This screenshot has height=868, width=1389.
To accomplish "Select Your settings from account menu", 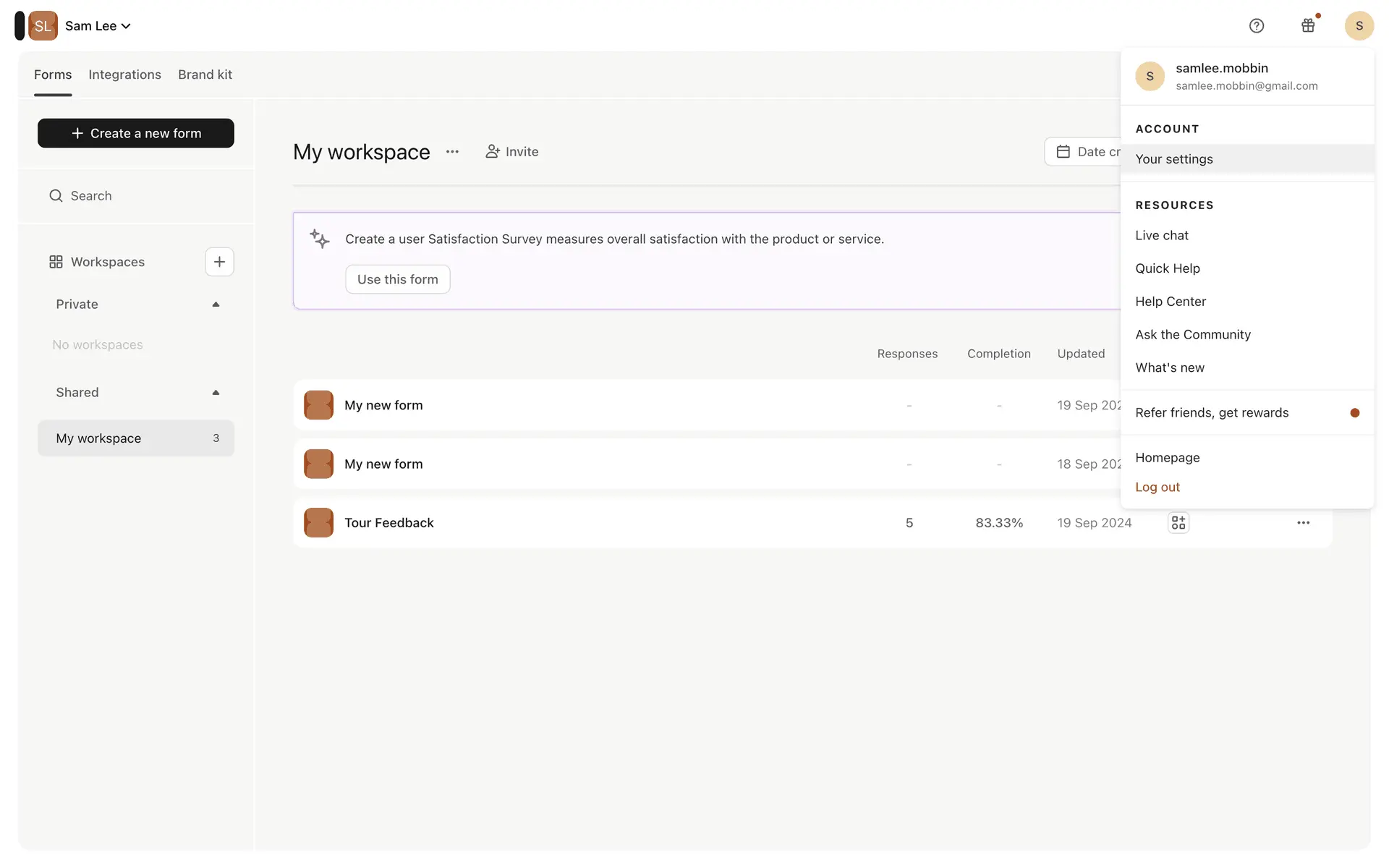I will pyautogui.click(x=1174, y=159).
